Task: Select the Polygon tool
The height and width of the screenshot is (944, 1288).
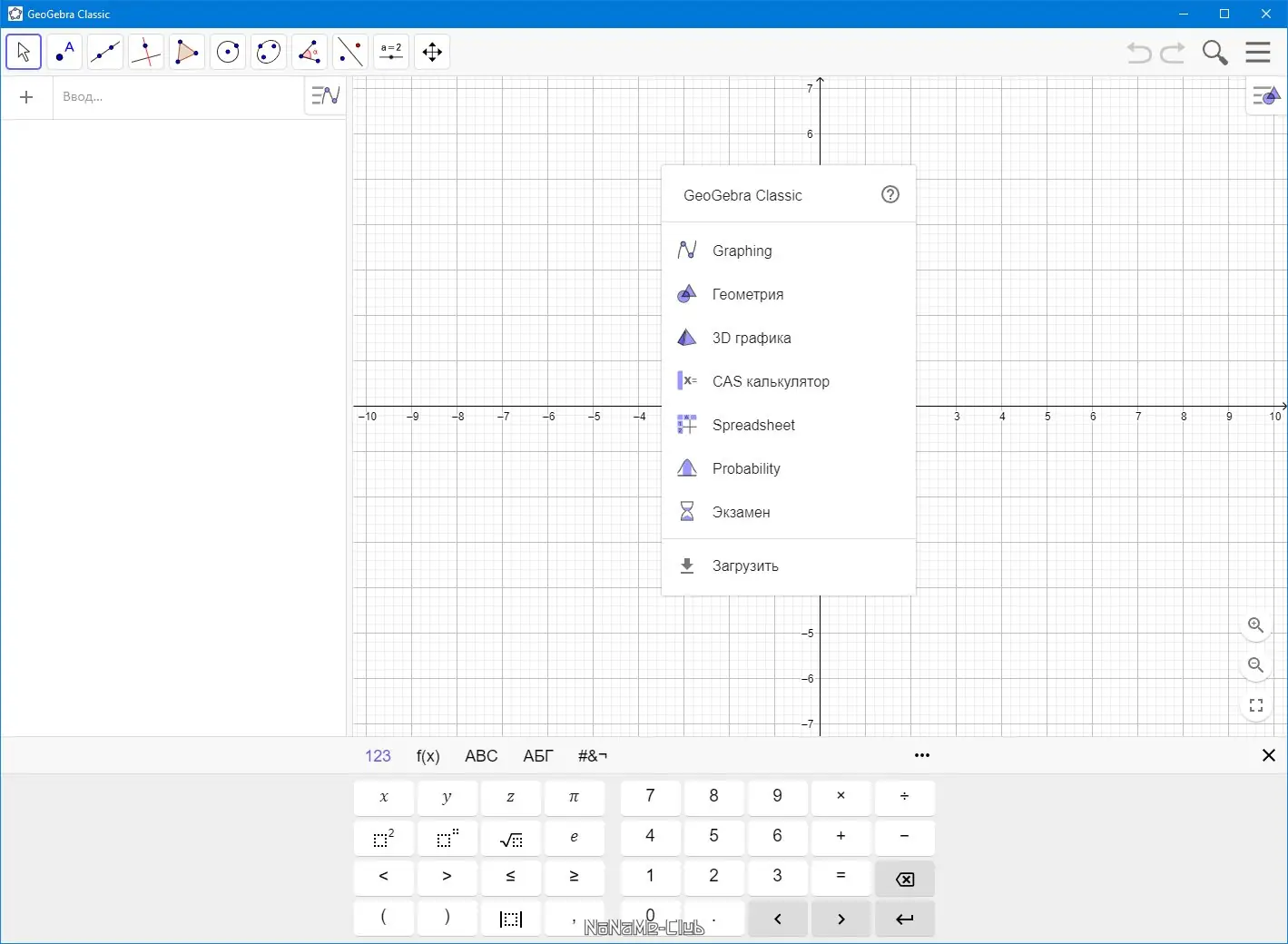Action: tap(187, 52)
